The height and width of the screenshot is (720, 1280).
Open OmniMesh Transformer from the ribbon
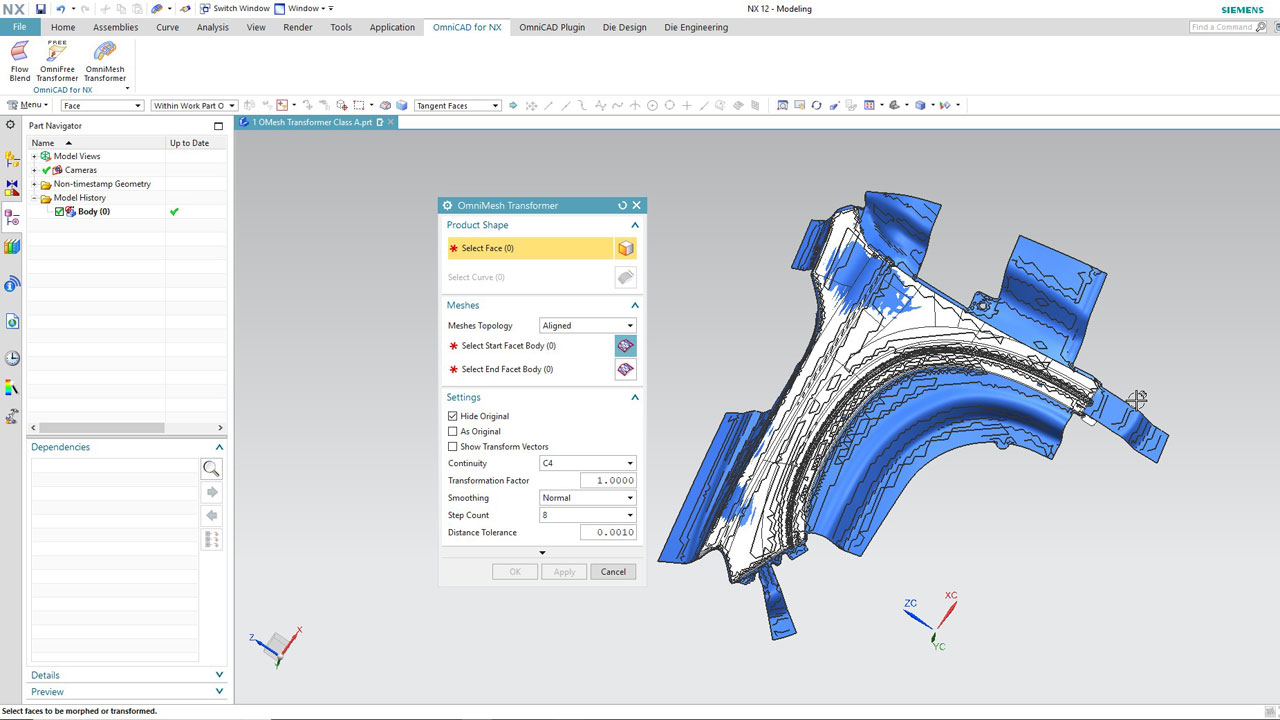[105, 60]
